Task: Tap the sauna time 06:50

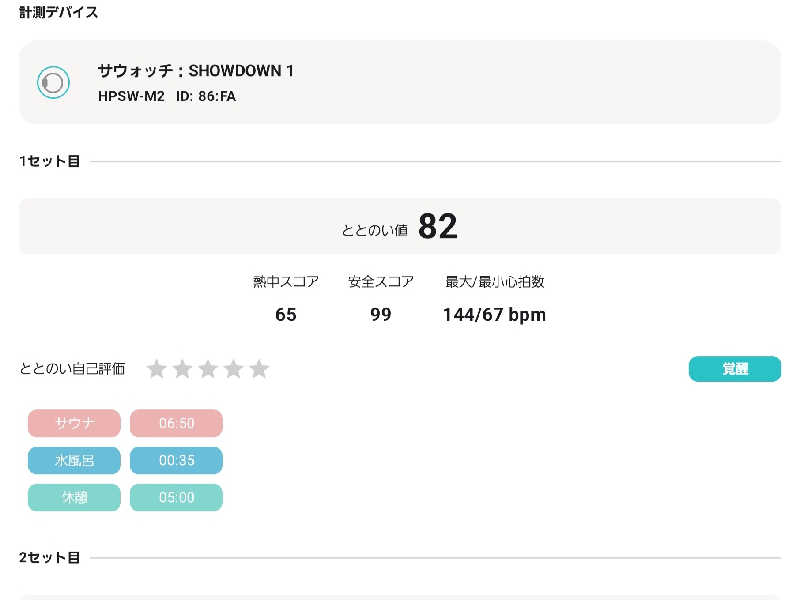Action: point(176,423)
